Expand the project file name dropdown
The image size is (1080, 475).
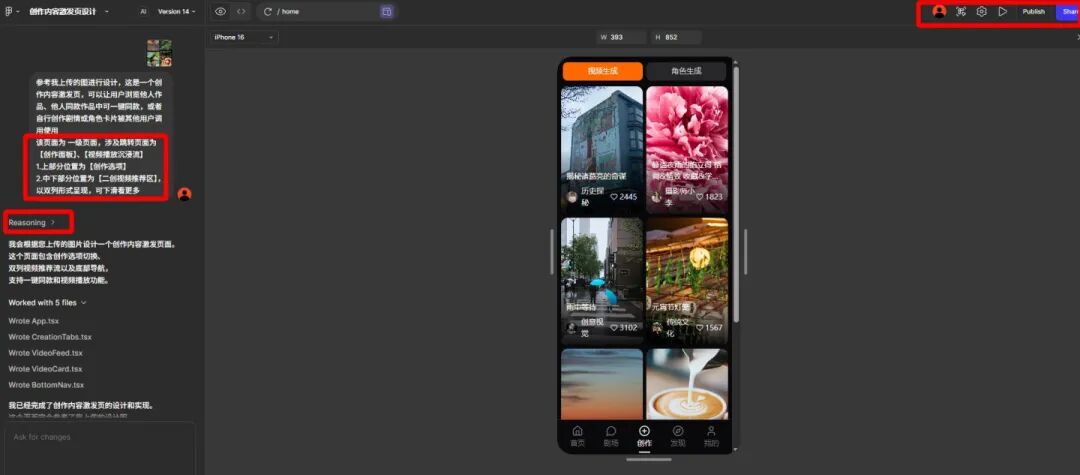tap(107, 12)
